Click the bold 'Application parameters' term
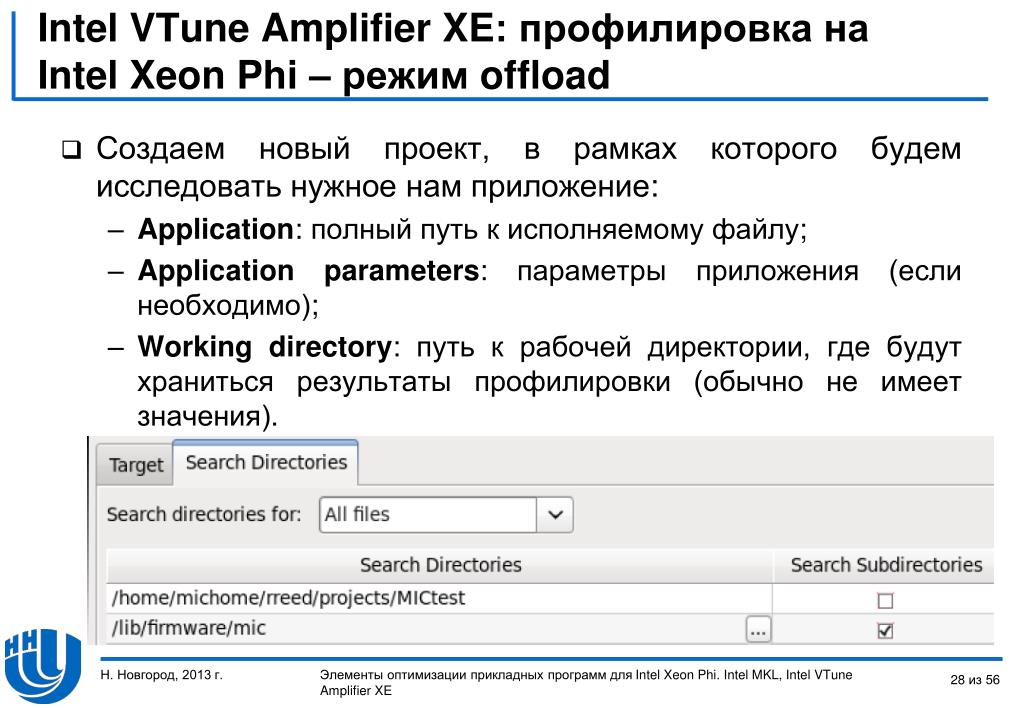 (x=308, y=270)
